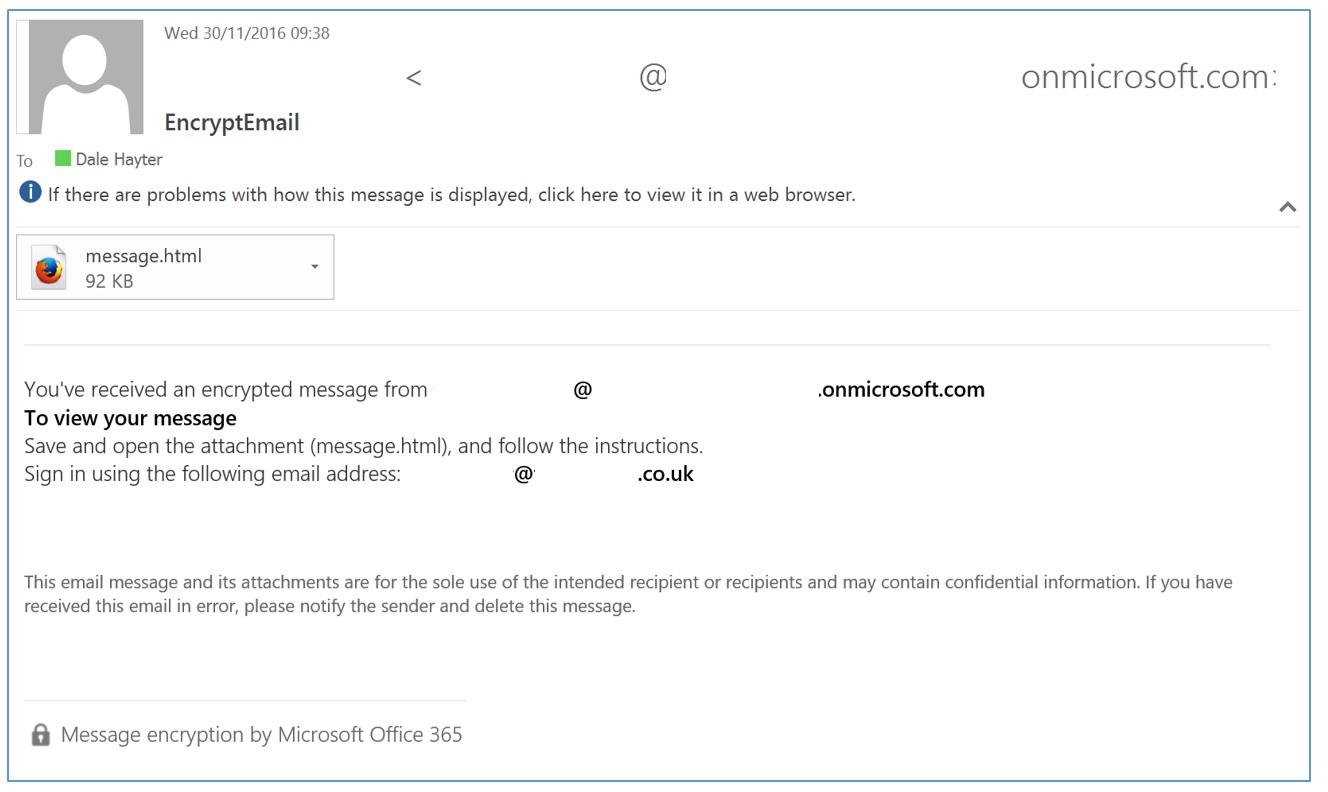The image size is (1328, 792).
Task: Select the attachment card in the email
Action: 175,266
